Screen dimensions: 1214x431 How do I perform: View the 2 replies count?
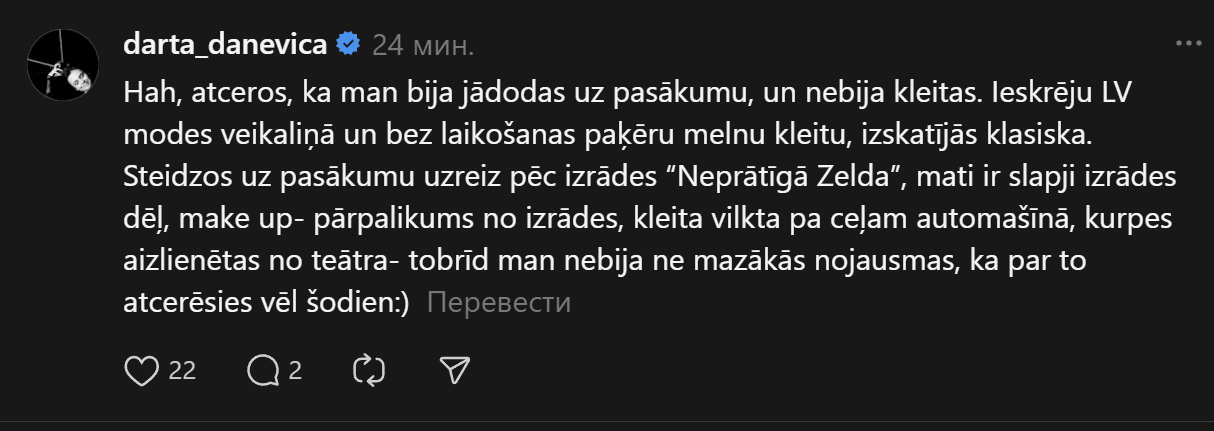point(295,371)
